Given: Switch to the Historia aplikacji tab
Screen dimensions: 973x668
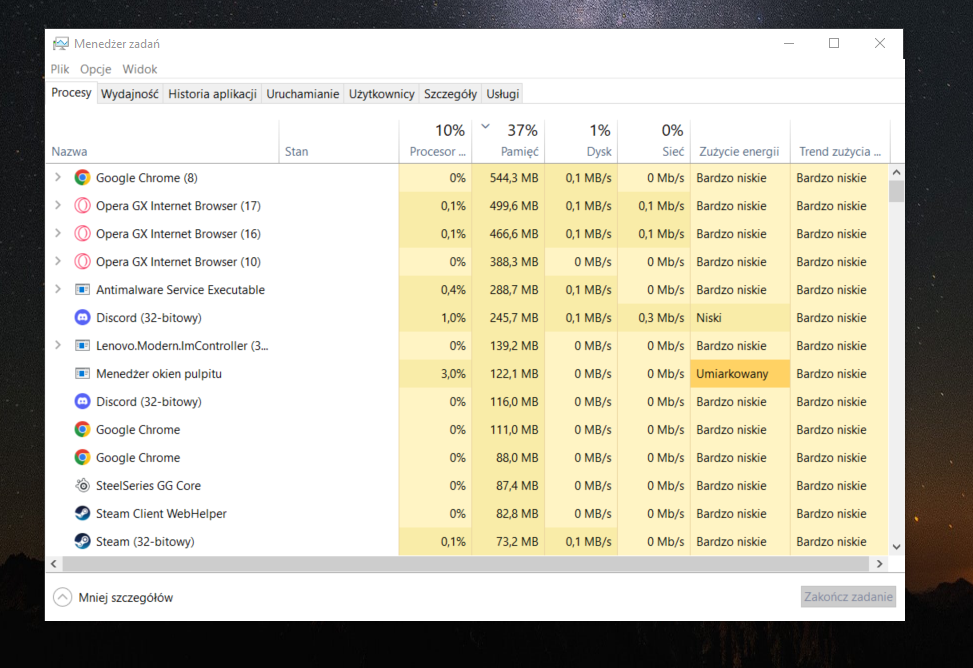Looking at the screenshot, I should [212, 94].
